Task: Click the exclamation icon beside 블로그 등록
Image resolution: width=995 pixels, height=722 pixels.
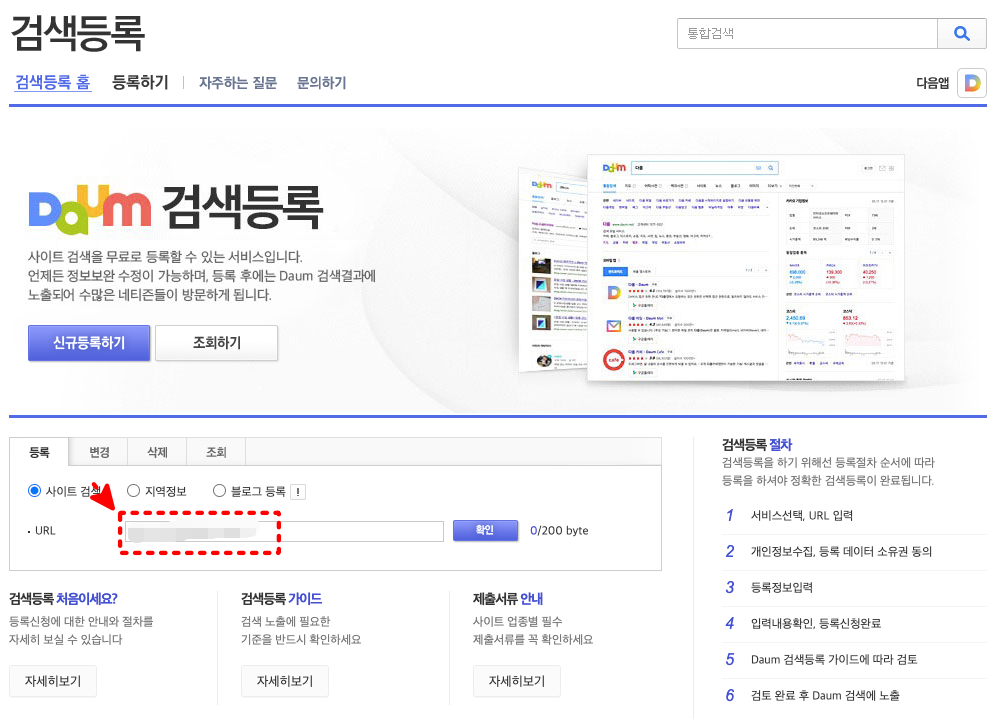Action: tap(296, 490)
